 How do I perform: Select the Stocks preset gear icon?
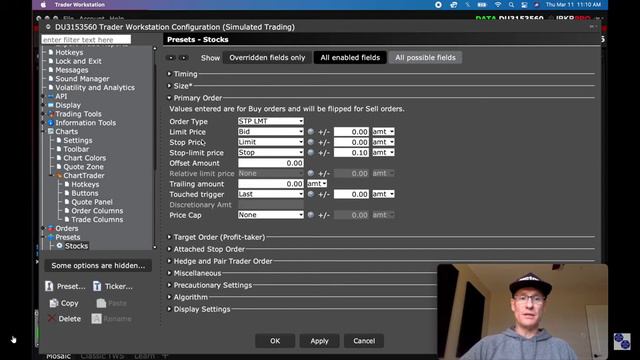[60, 246]
